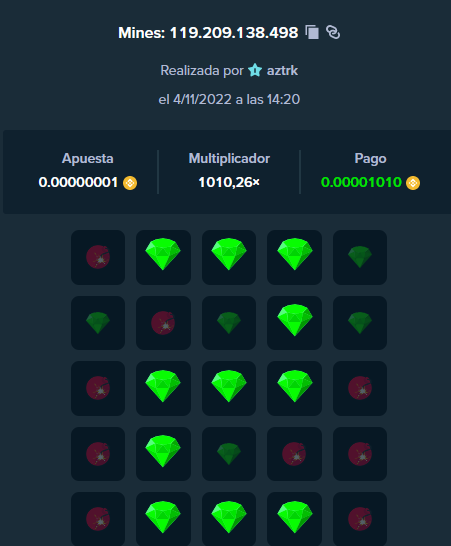Select mine tile in fourth row, fourth column
Image resolution: width=451 pixels, height=546 pixels.
coord(294,454)
